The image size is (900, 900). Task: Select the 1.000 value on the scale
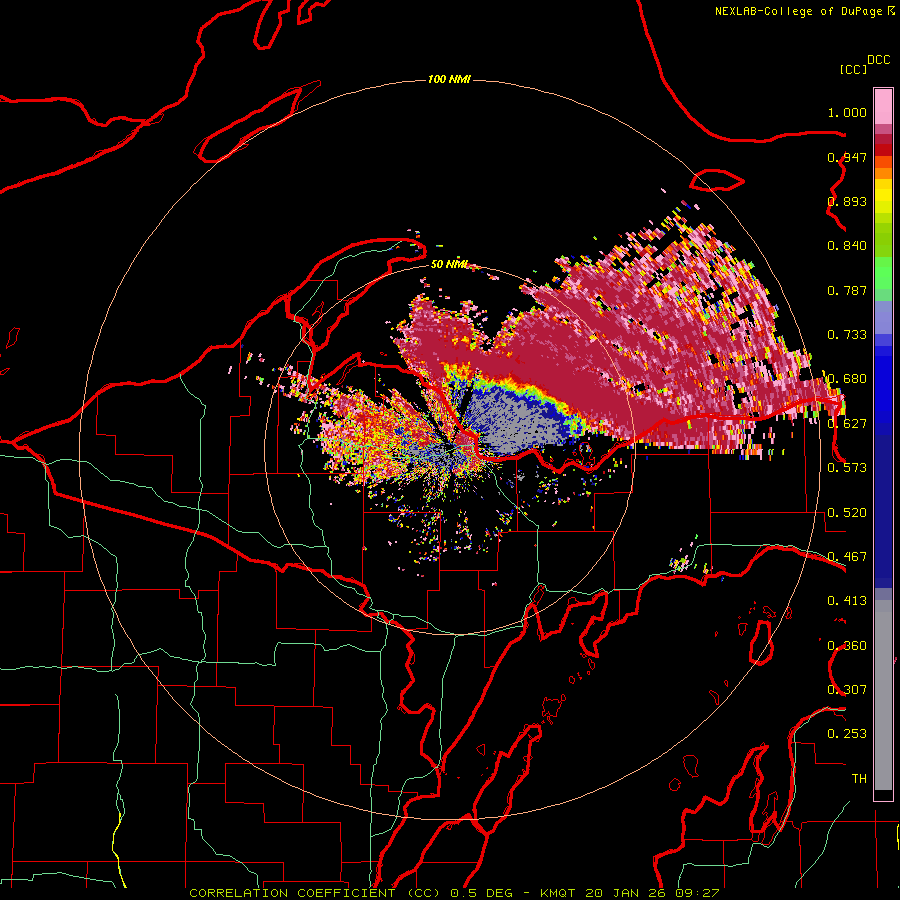847,112
